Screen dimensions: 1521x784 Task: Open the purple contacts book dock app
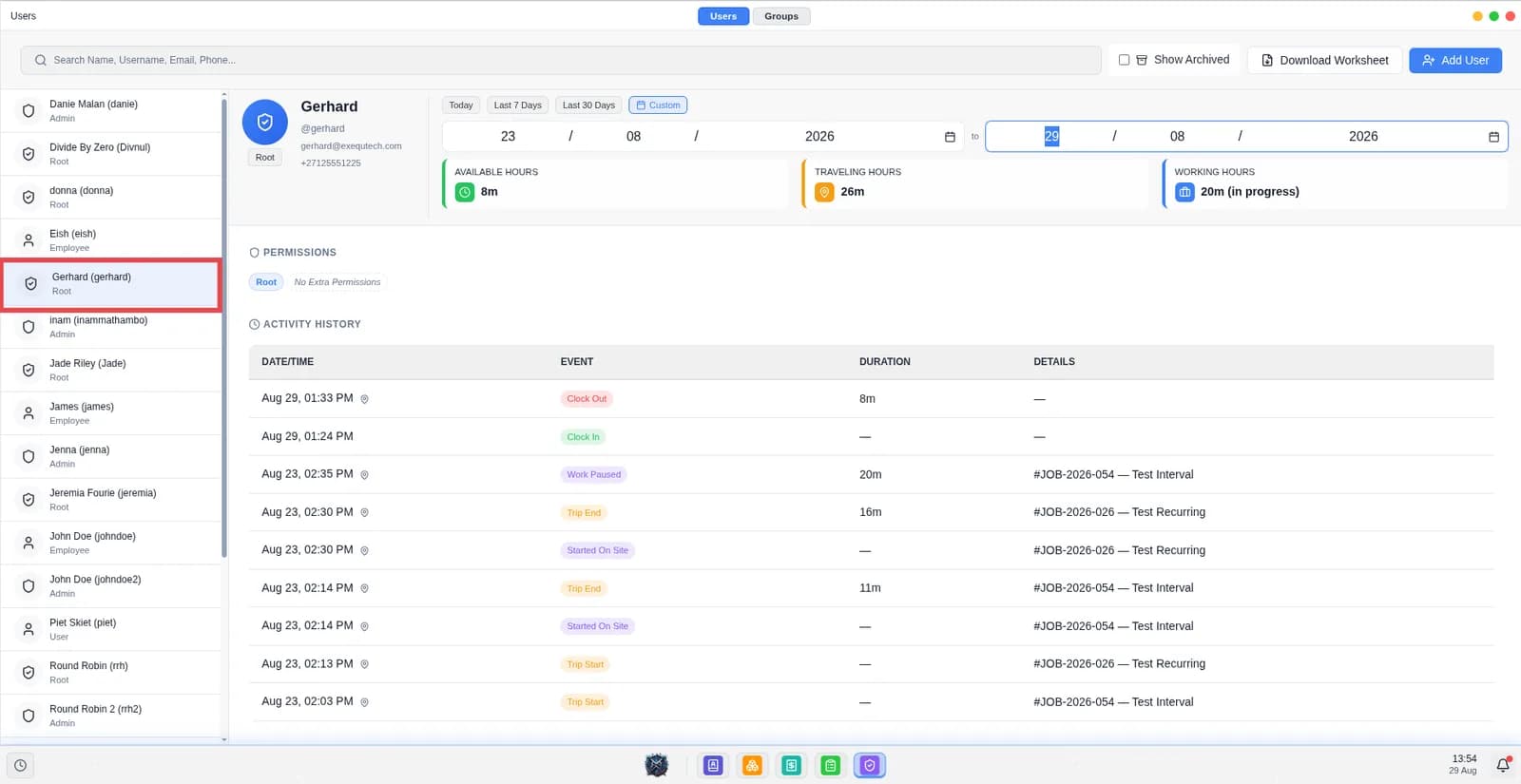pos(713,765)
